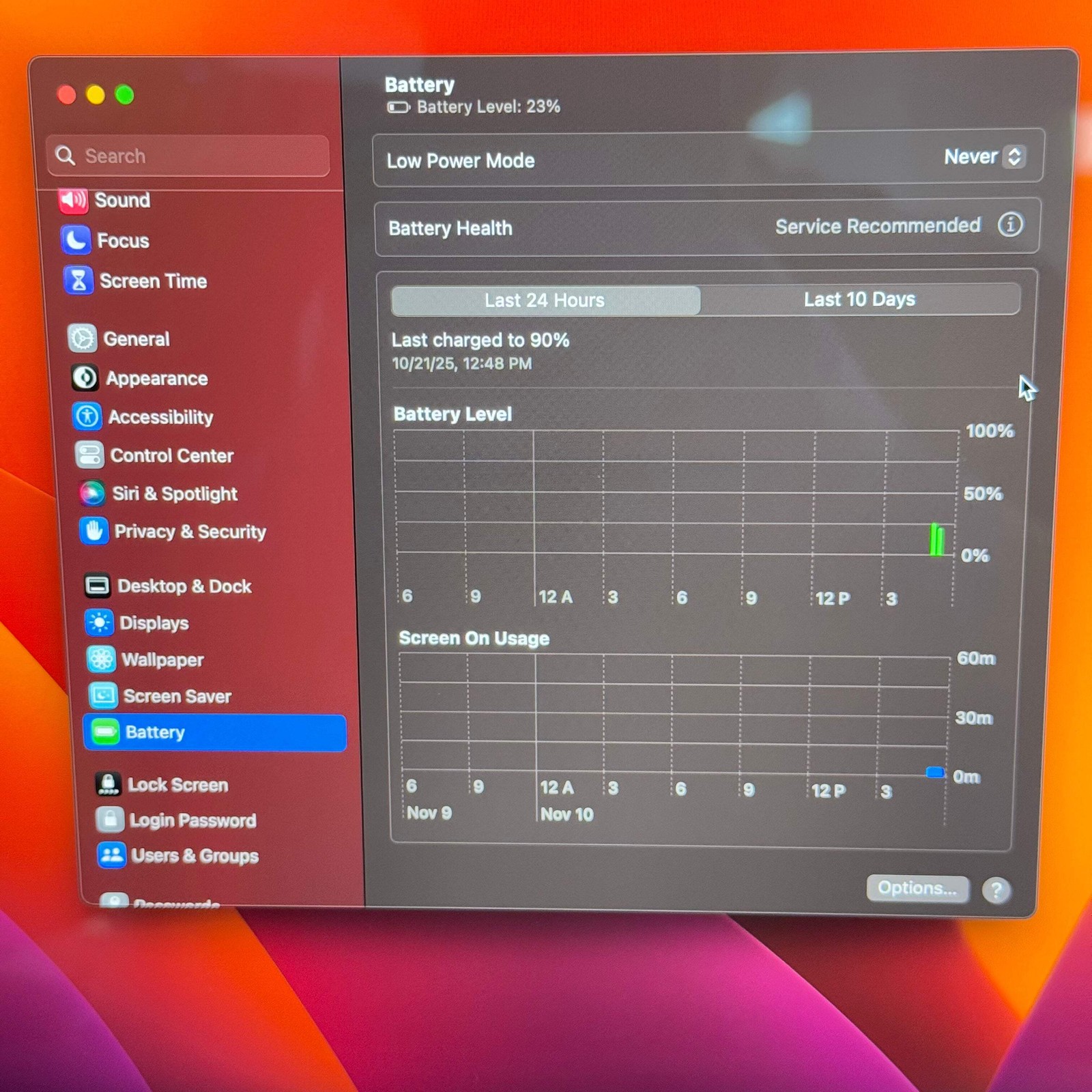Select General in the sidebar
This screenshot has height=1092, width=1092.
click(136, 339)
